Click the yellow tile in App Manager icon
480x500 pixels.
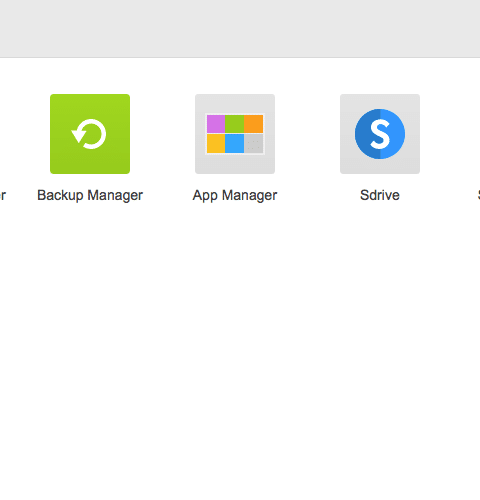[216, 144]
